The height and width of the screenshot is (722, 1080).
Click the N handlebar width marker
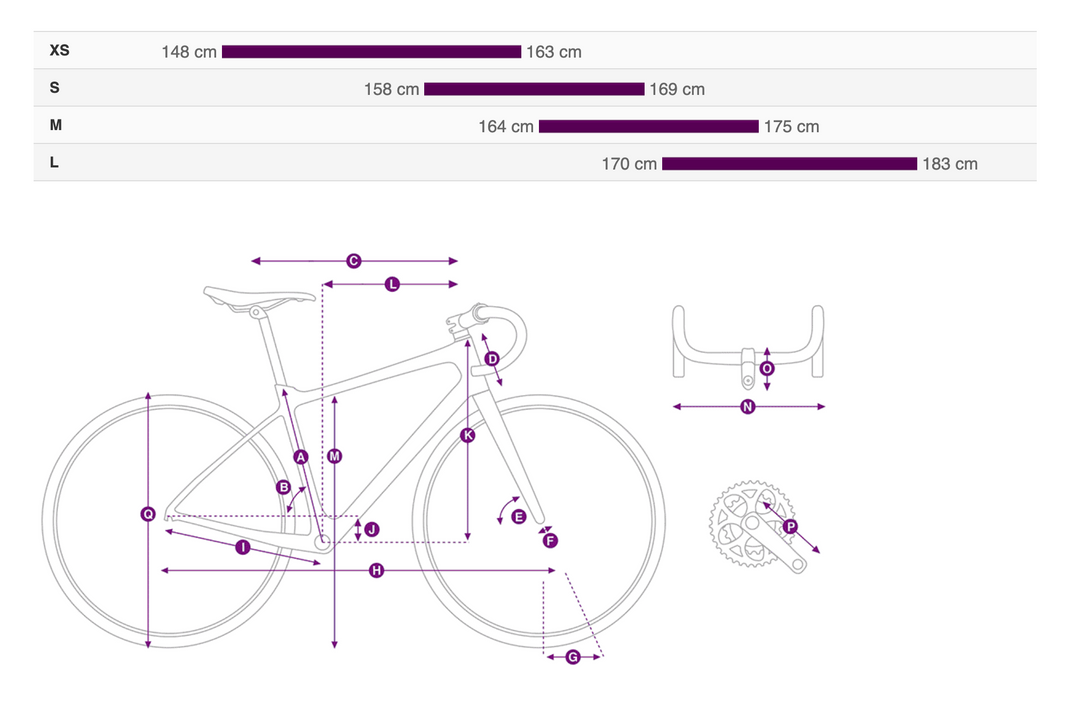coord(748,407)
